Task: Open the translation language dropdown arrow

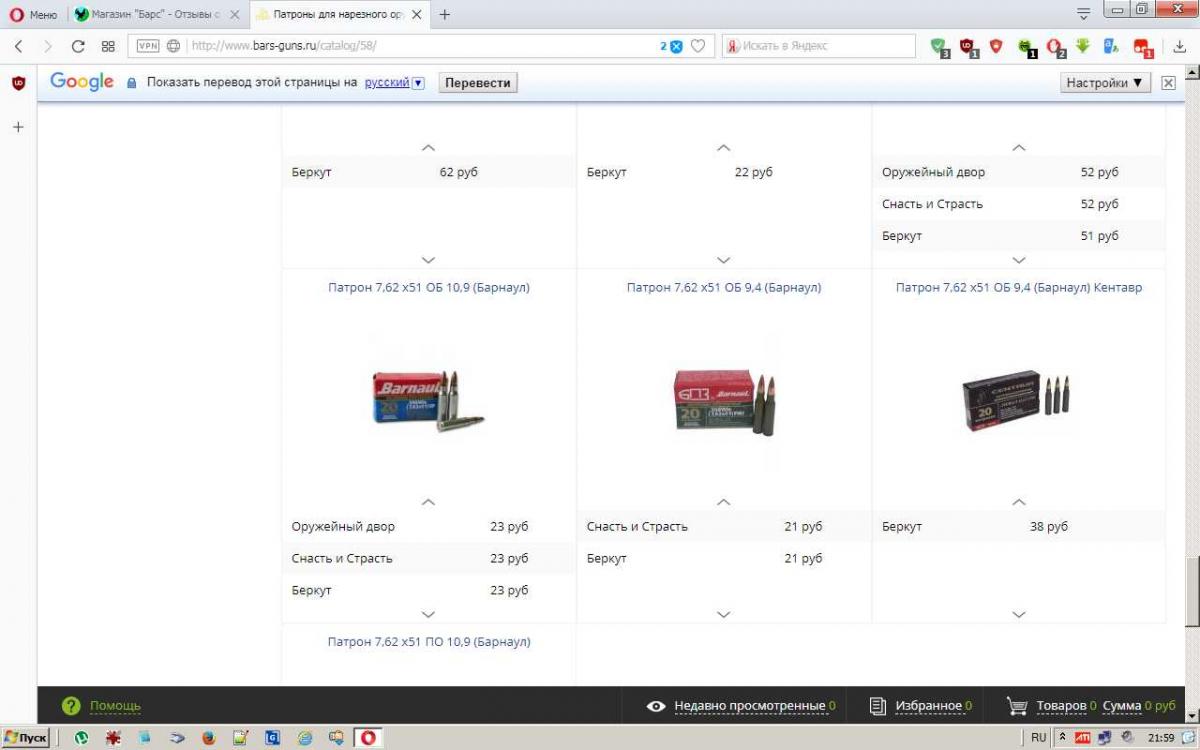Action: point(418,83)
